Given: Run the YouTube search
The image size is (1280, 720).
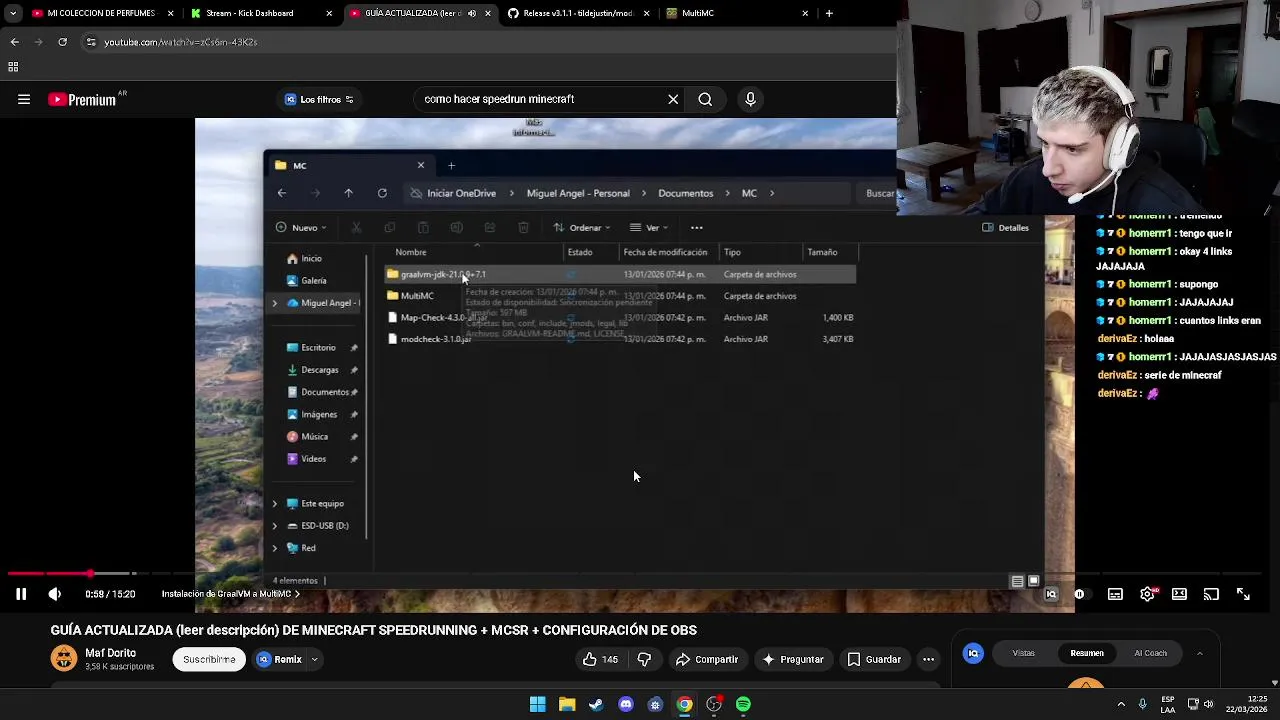Looking at the screenshot, I should [x=705, y=99].
